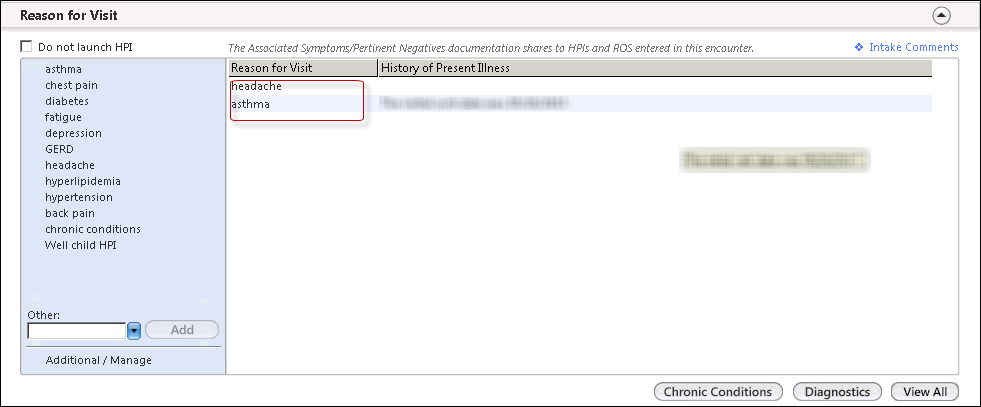Choose GERD in the reason list
981x407 pixels.
(x=59, y=149)
